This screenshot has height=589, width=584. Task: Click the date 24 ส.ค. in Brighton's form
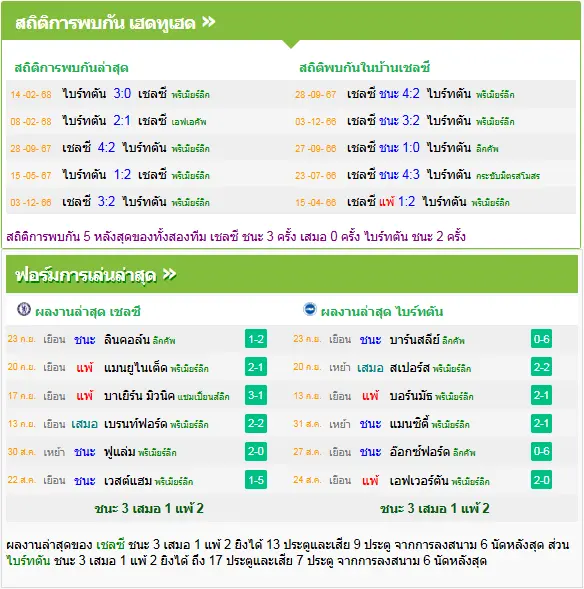tap(307, 480)
